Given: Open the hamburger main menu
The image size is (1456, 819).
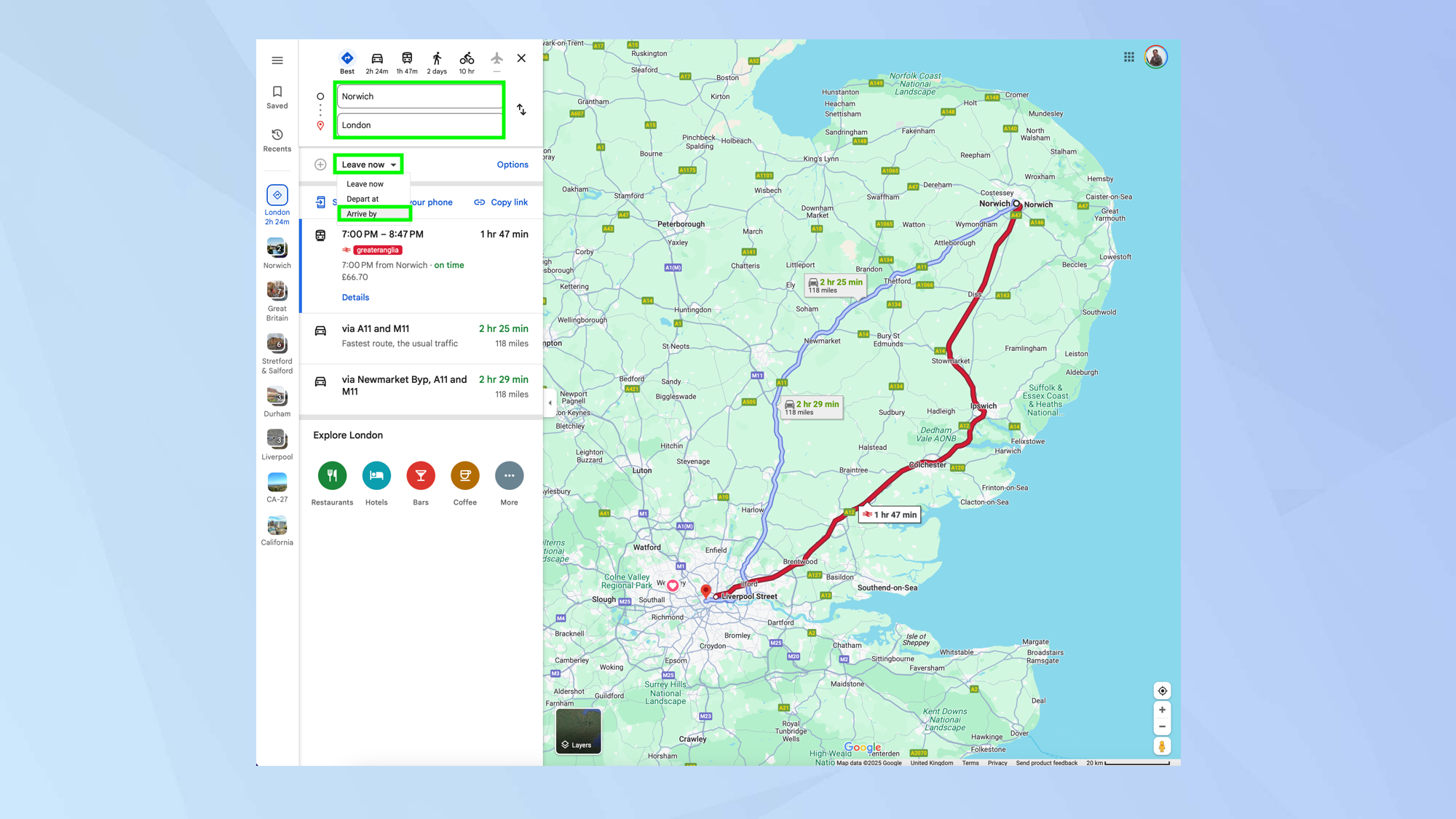Looking at the screenshot, I should pyautogui.click(x=277, y=60).
